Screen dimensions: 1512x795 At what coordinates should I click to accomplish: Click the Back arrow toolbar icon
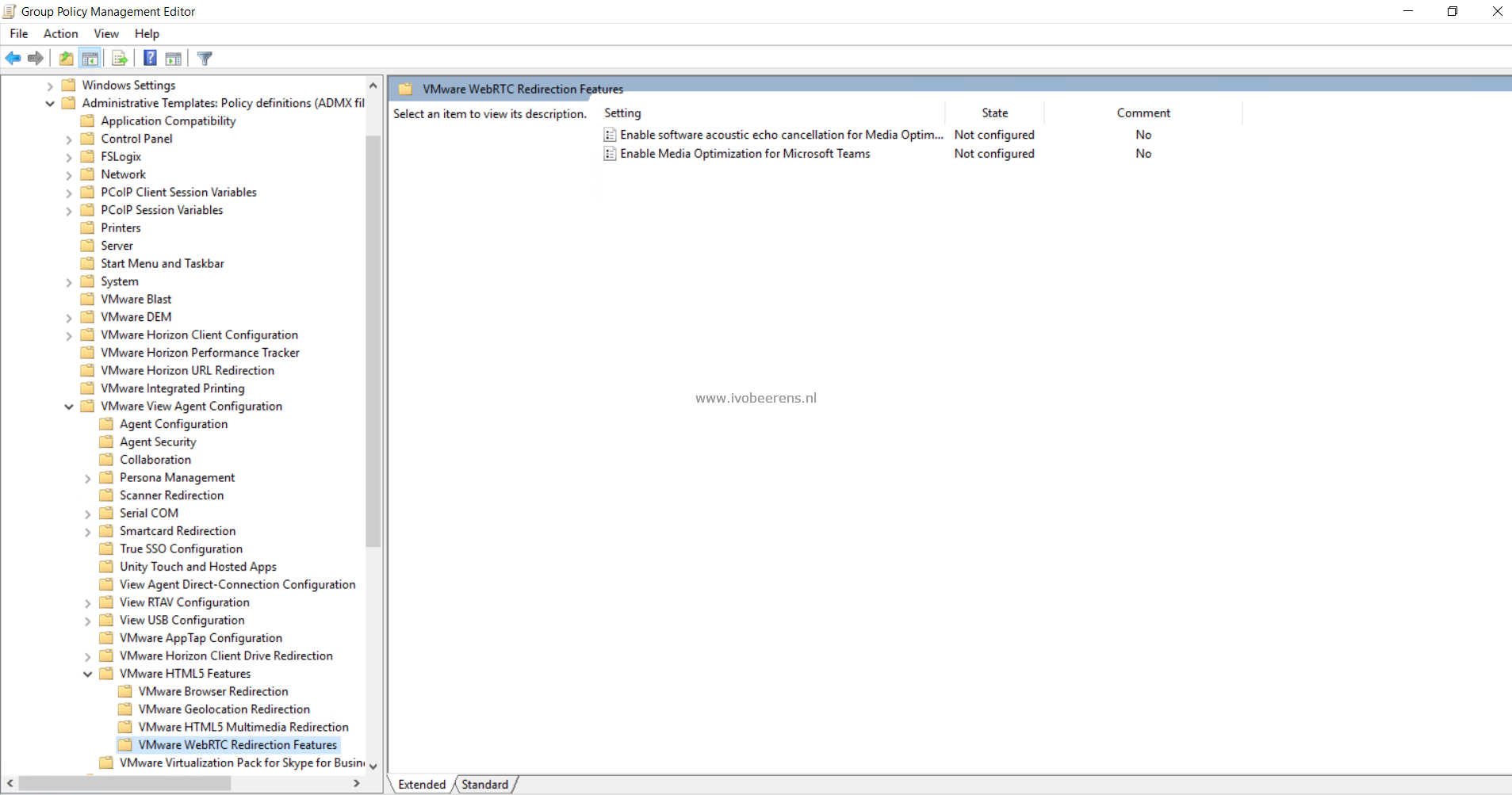pyautogui.click(x=13, y=58)
